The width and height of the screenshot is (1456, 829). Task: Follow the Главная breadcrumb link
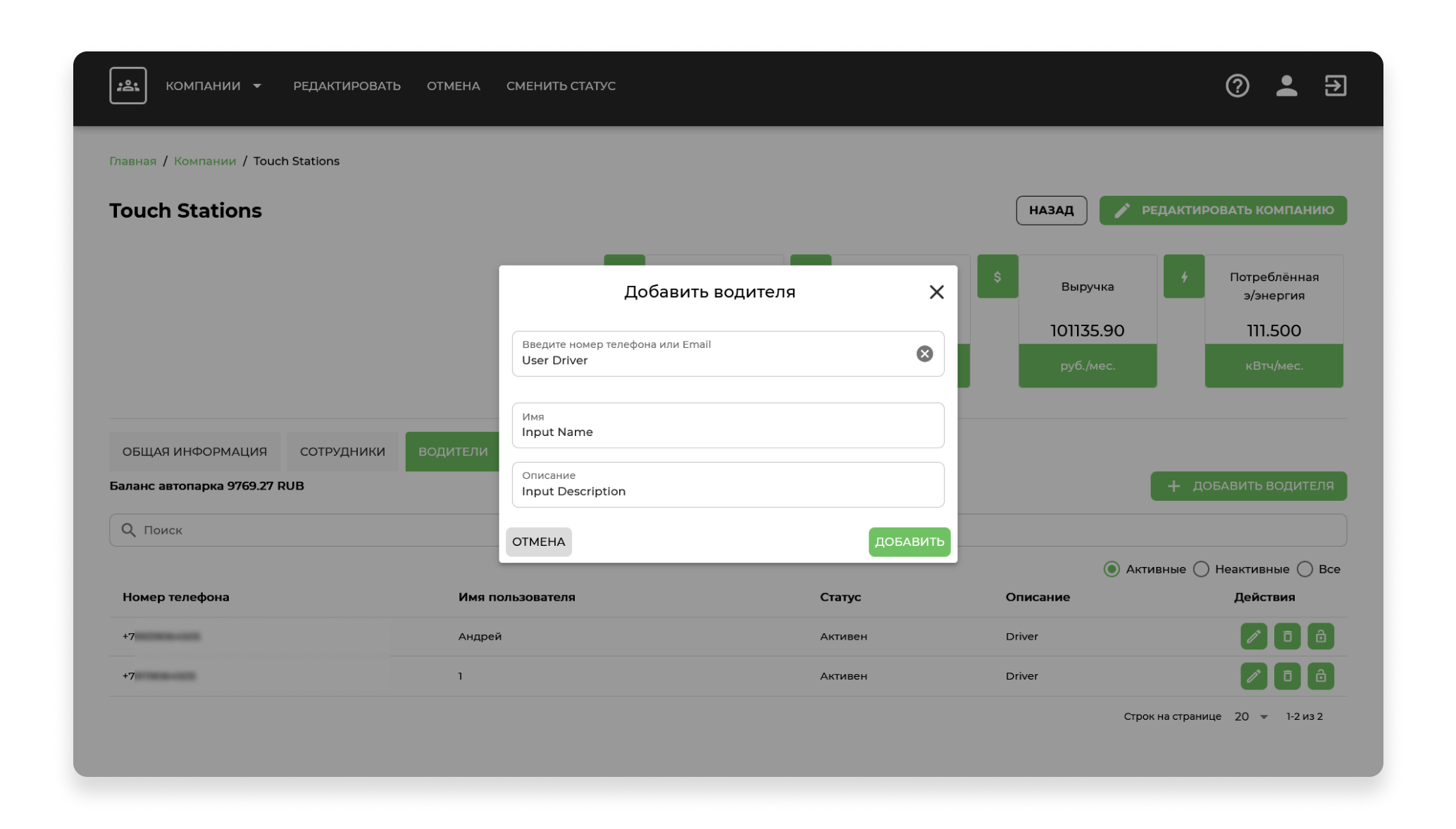132,161
